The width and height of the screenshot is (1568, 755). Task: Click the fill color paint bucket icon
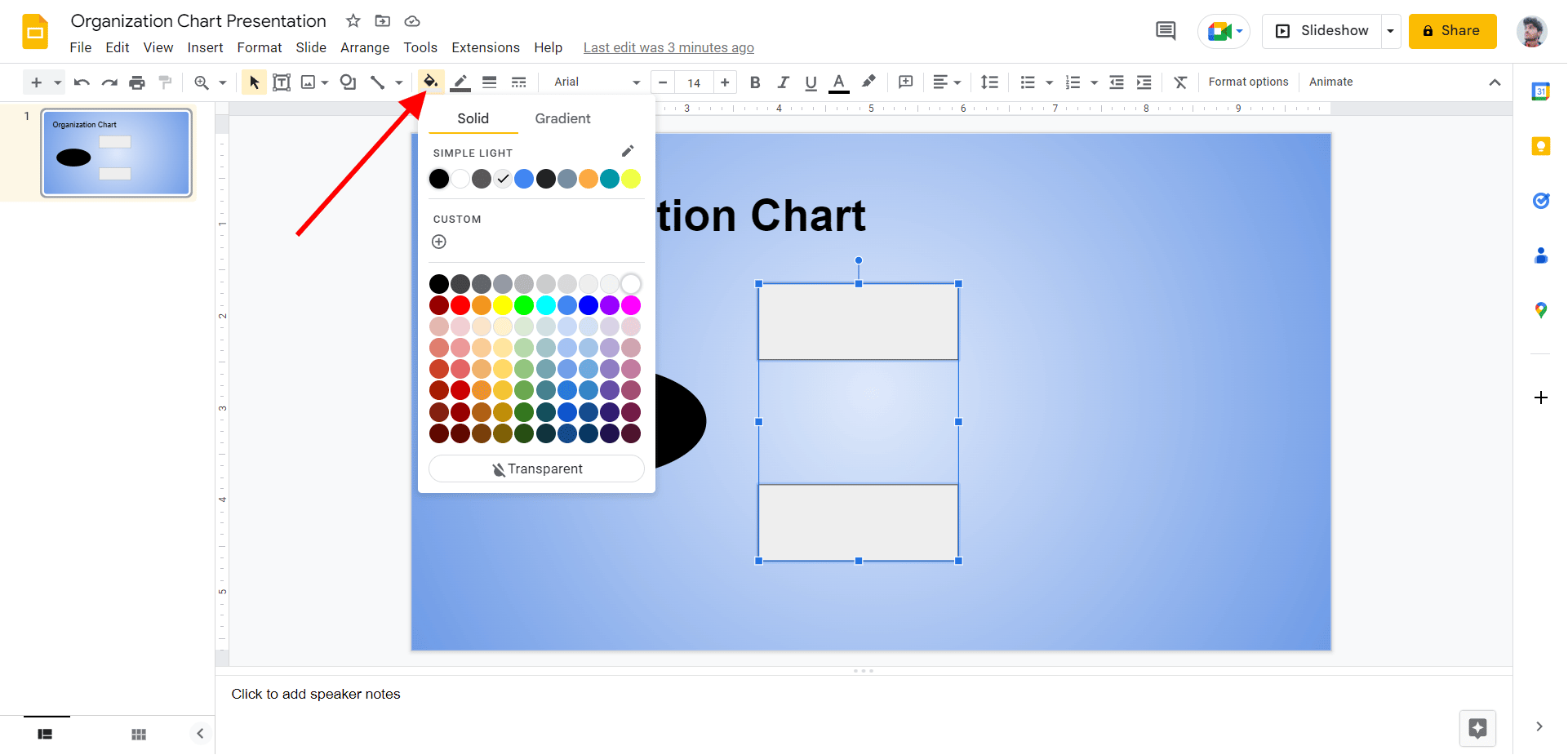click(x=430, y=82)
